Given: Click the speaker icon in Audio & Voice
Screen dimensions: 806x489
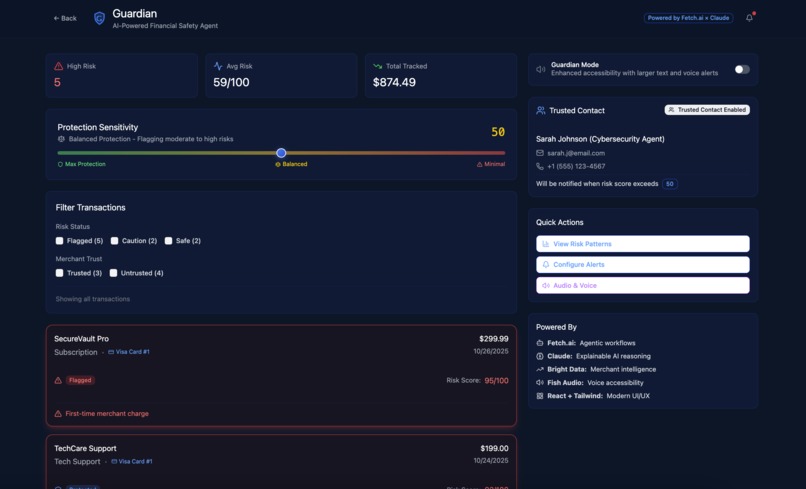Looking at the screenshot, I should point(546,285).
